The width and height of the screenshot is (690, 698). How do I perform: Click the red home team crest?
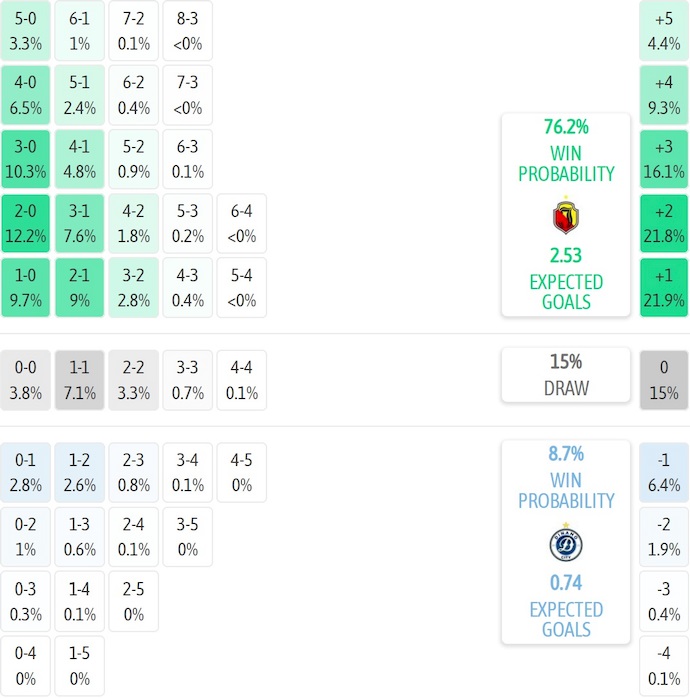click(x=566, y=217)
